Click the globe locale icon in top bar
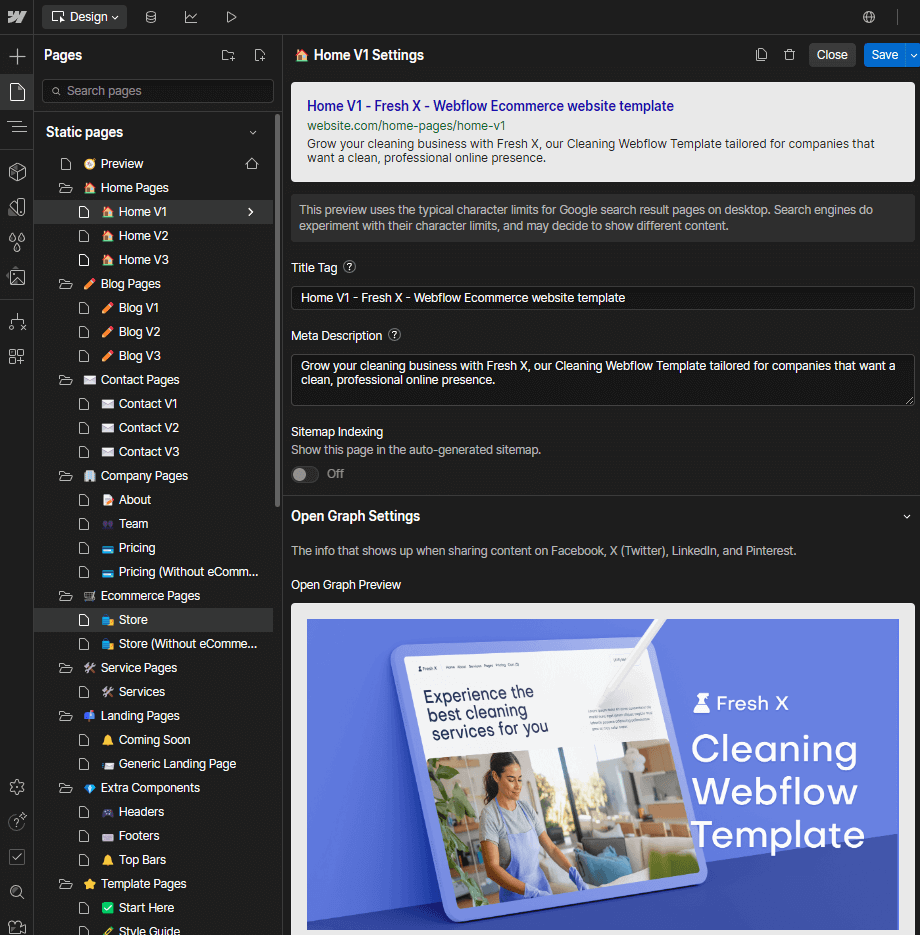The image size is (920, 935). [869, 17]
